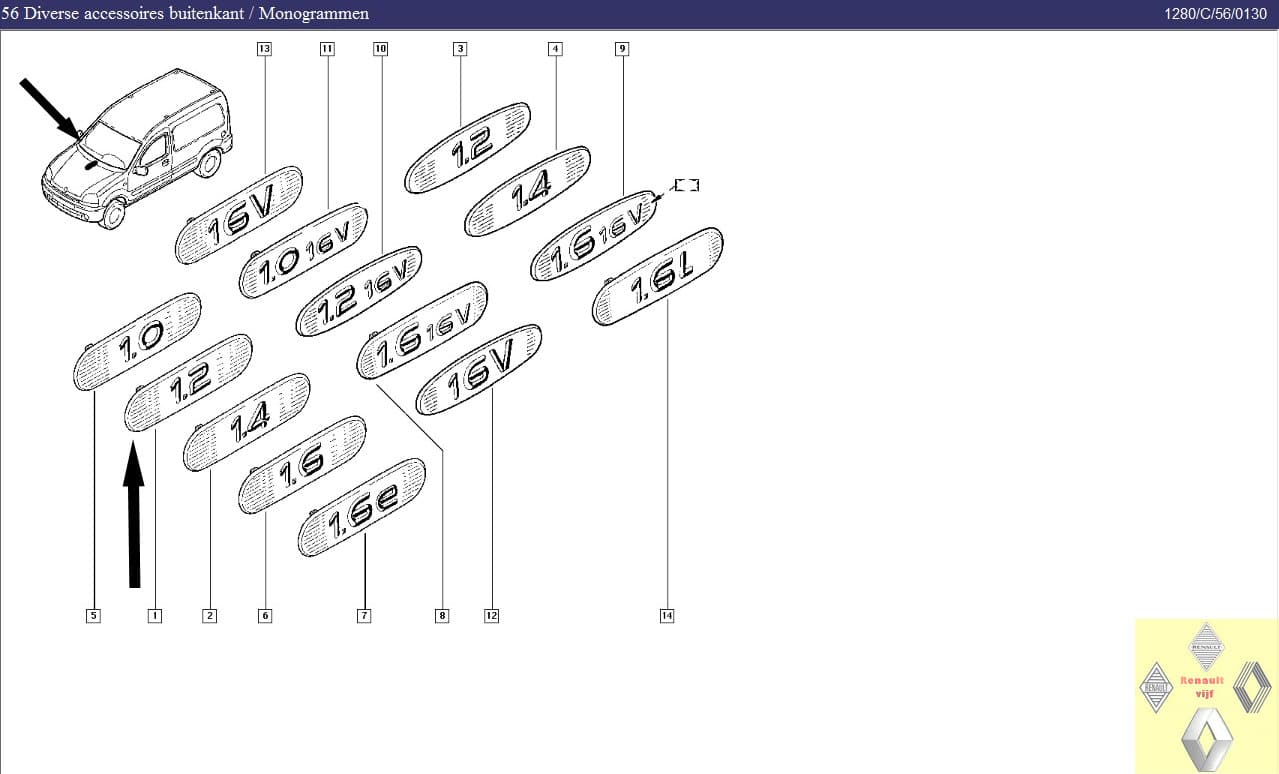This screenshot has width=1279, height=774.
Task: Select callout number 12 below the 16V badge
Action: 491,616
